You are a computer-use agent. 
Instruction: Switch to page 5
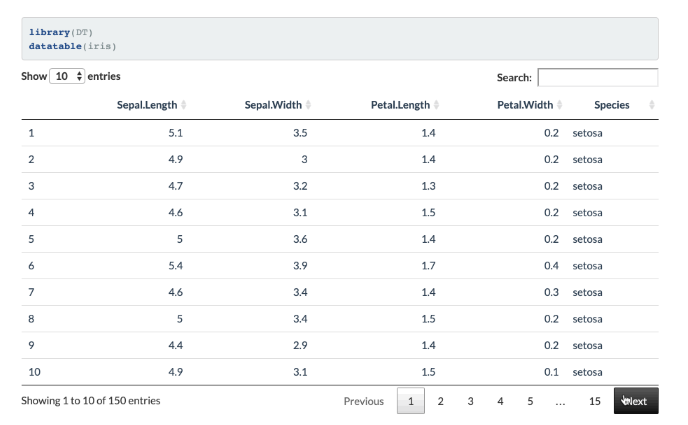point(530,401)
